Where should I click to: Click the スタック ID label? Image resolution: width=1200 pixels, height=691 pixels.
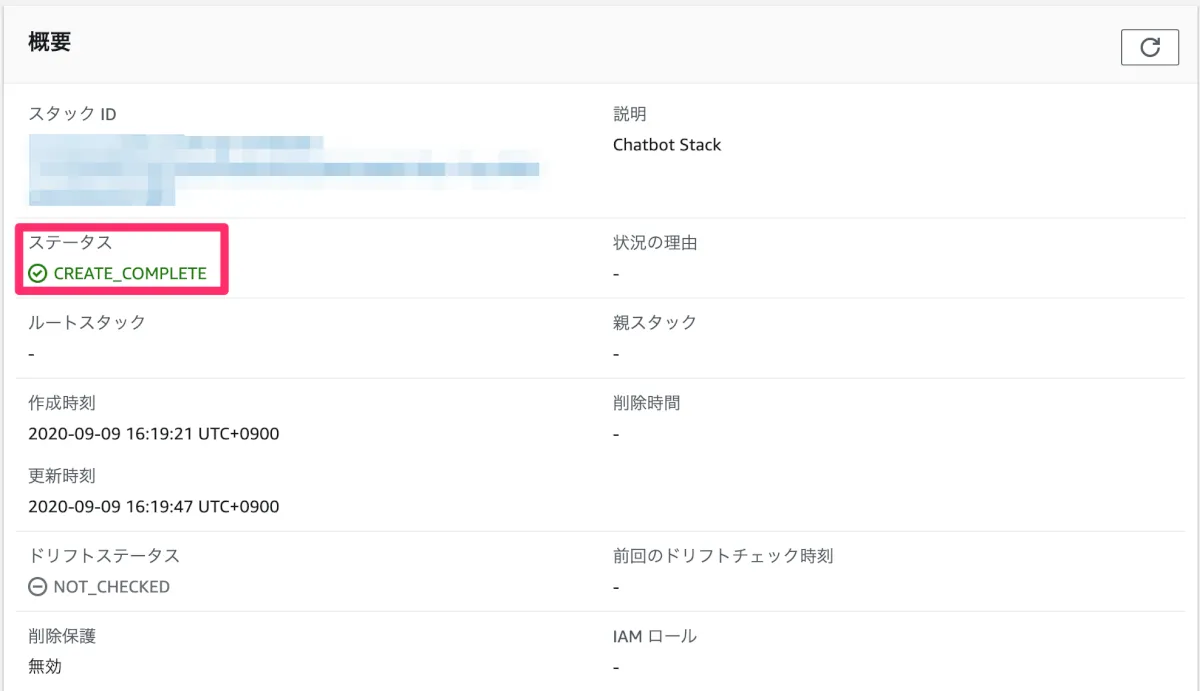(72, 114)
